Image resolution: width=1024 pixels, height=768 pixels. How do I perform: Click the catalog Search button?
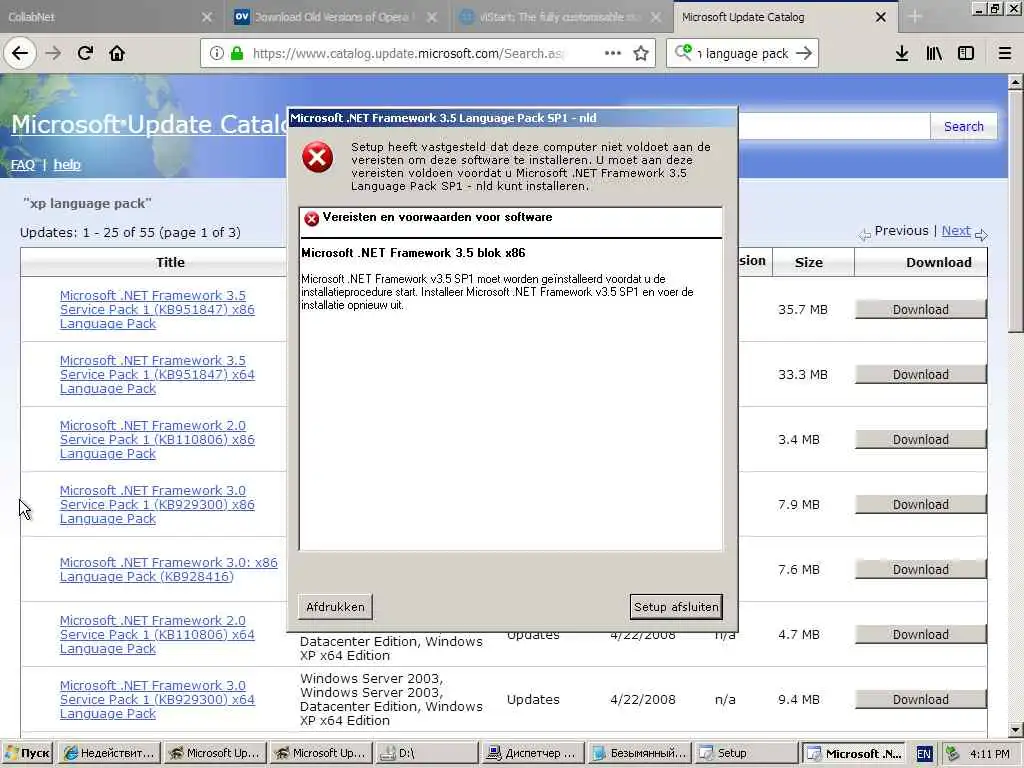(x=963, y=127)
